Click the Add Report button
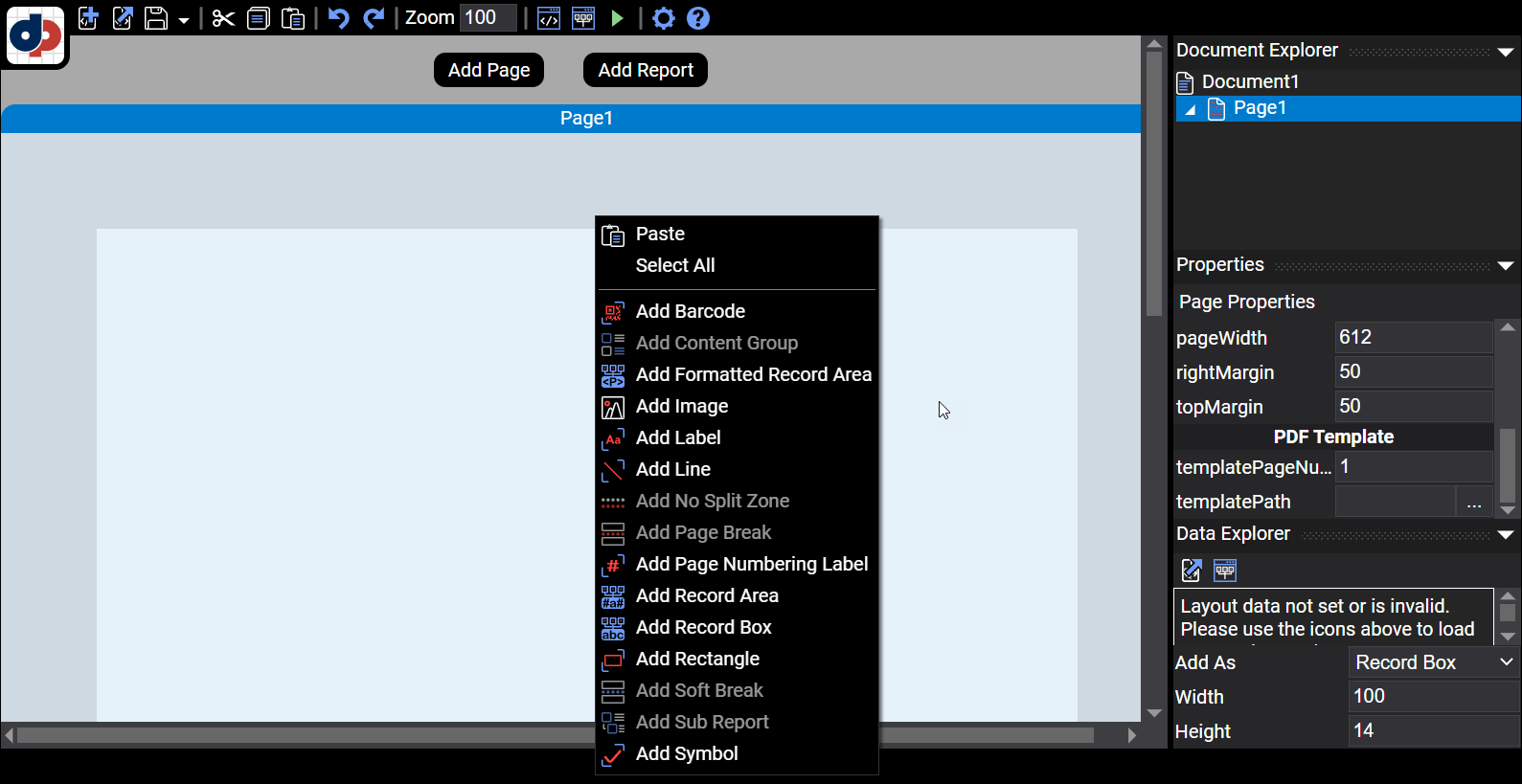 coord(646,70)
